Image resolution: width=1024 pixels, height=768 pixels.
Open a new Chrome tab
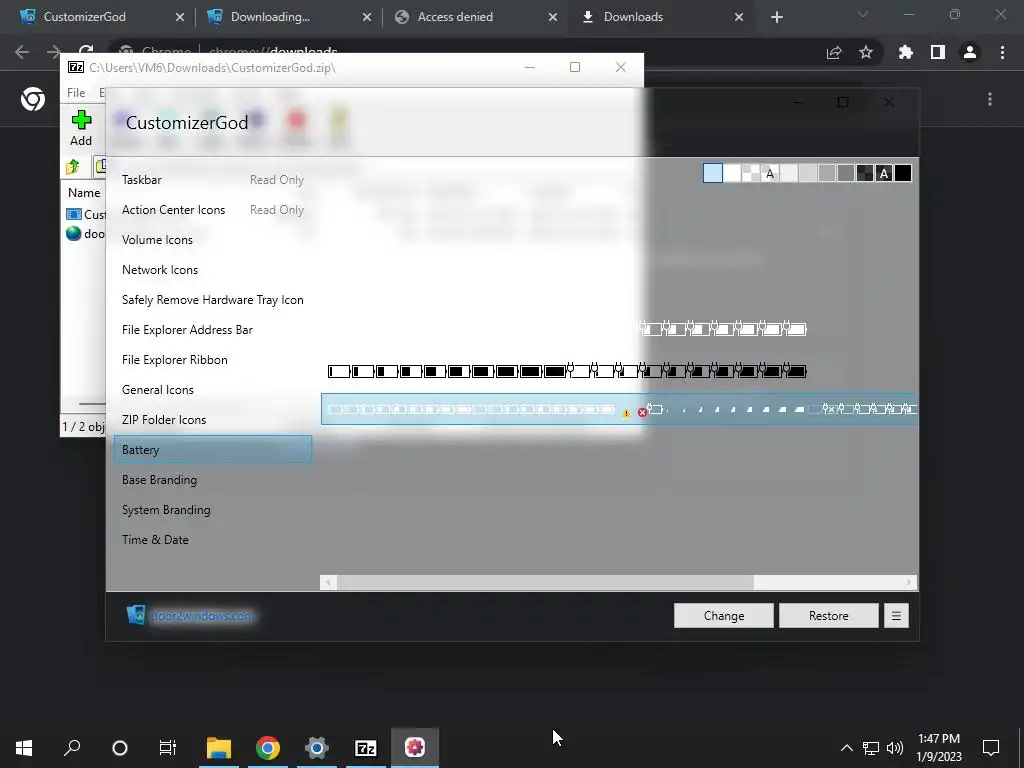coord(776,17)
